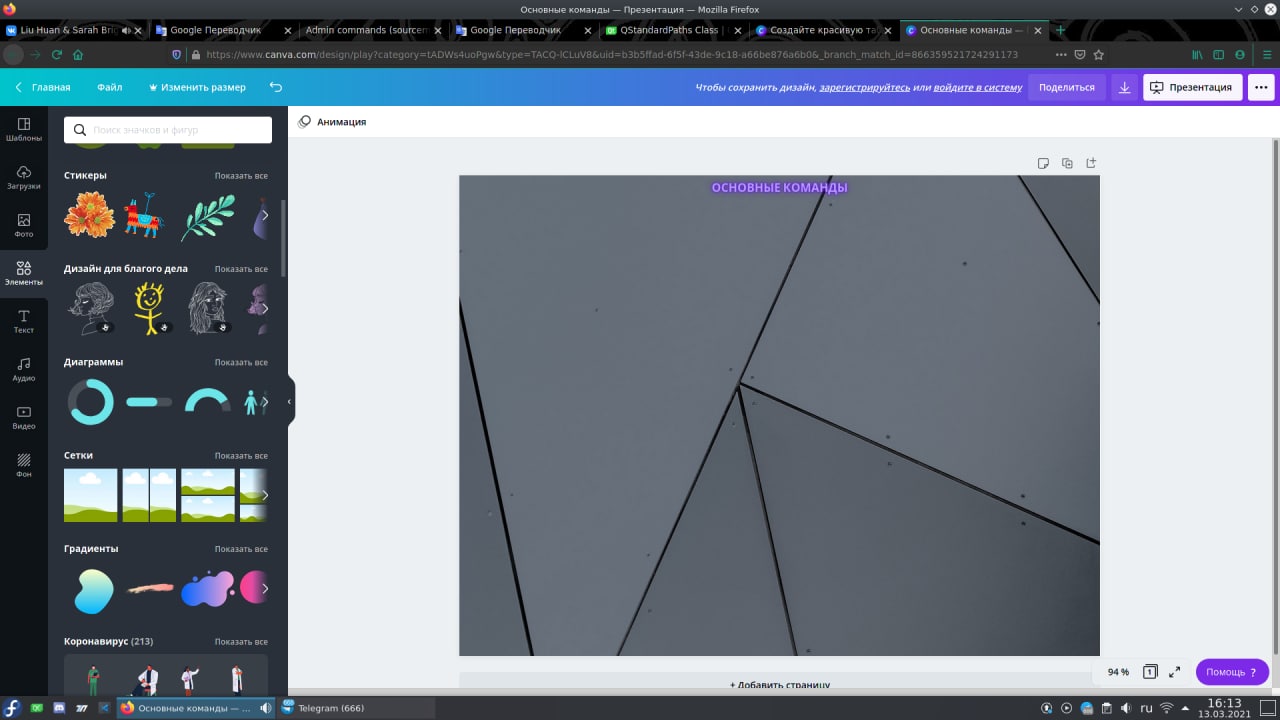Select the ОСНОВНЫЕ КОМАНДЫ title text
The height and width of the screenshot is (720, 1280).
779,187
